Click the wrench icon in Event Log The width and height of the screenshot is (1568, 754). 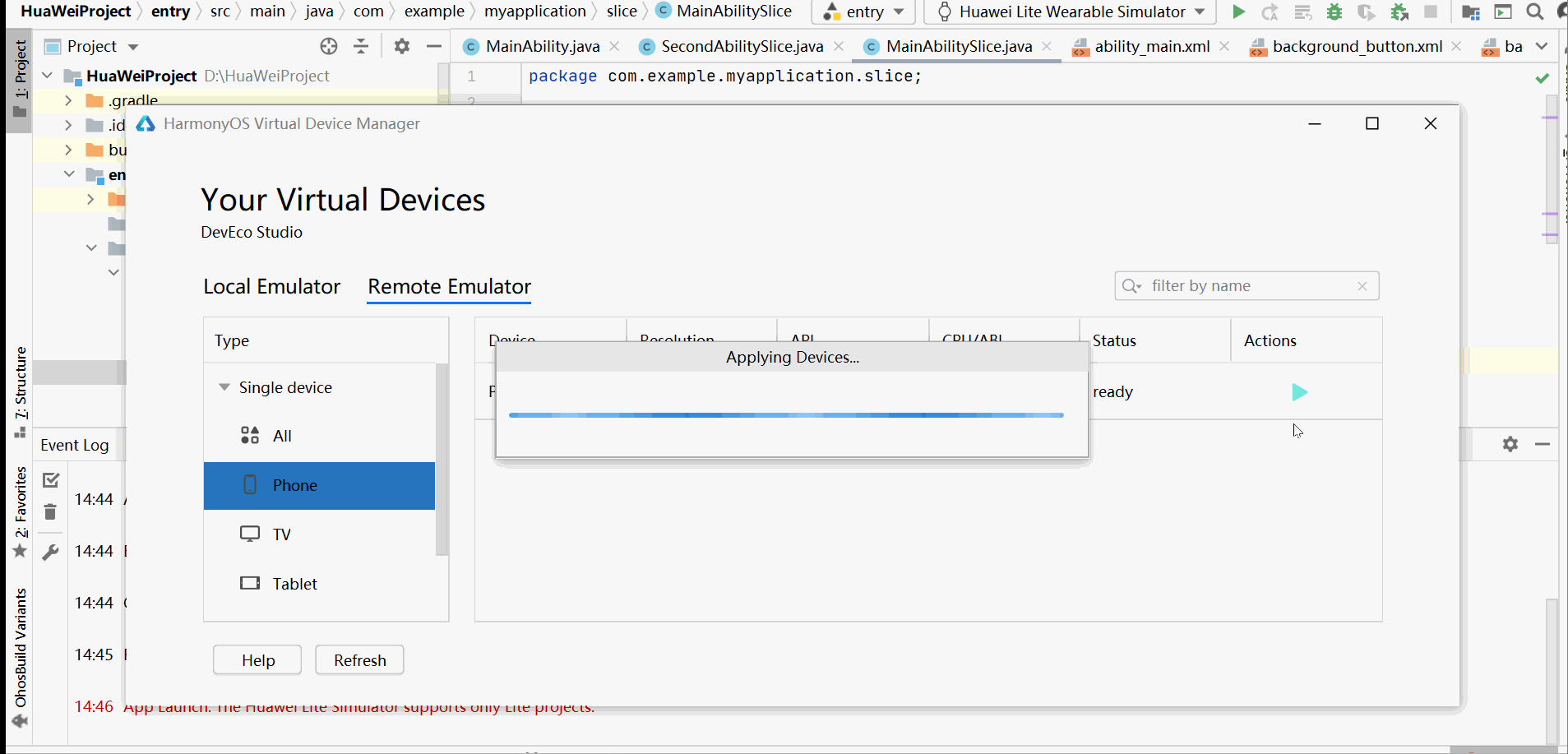50,552
